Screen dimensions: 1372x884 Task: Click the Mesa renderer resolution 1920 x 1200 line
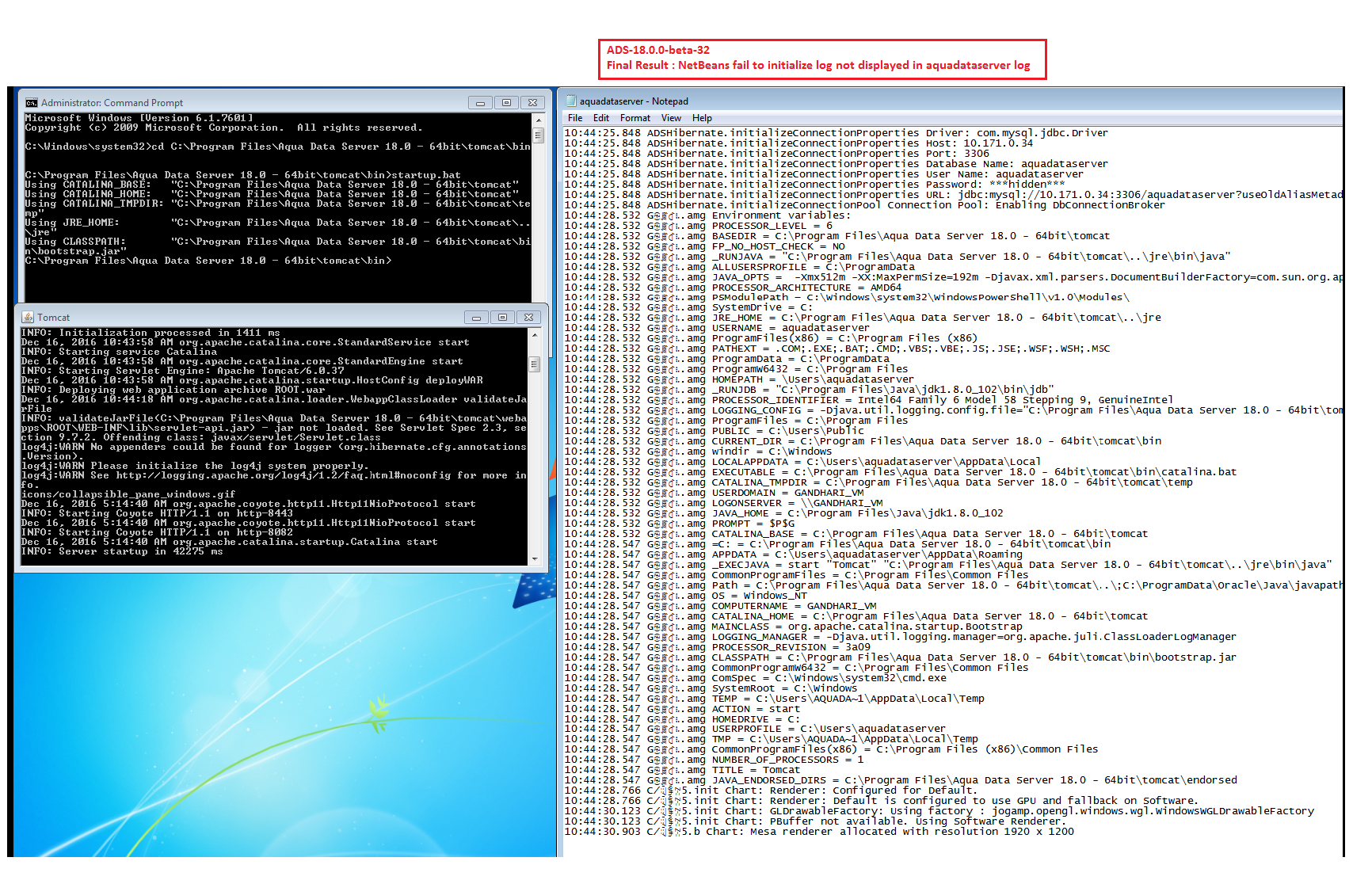coord(819,832)
